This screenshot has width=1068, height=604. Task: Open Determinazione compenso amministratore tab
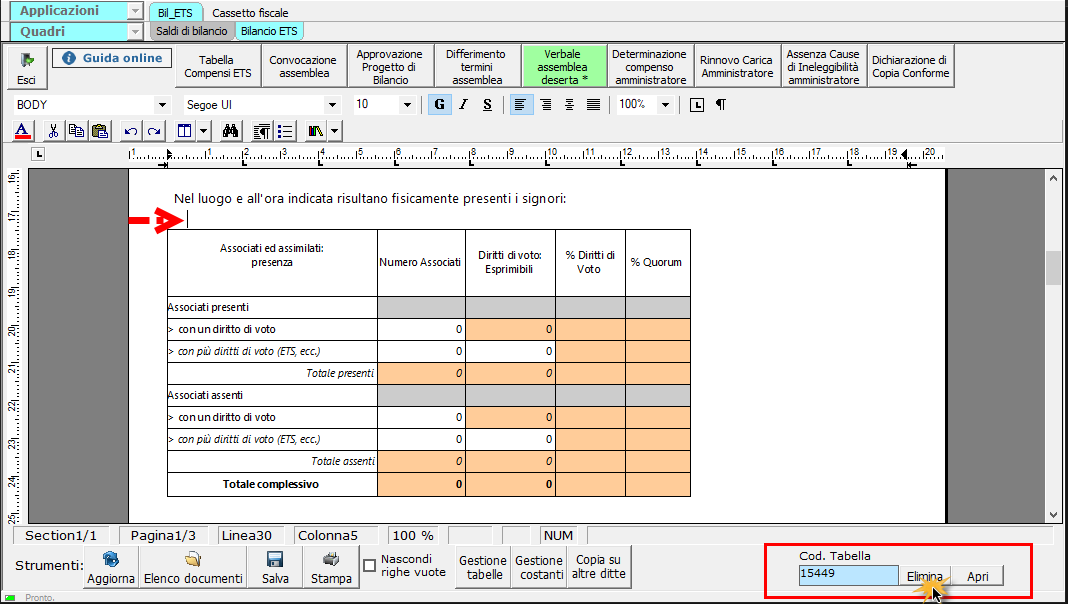click(x=650, y=67)
